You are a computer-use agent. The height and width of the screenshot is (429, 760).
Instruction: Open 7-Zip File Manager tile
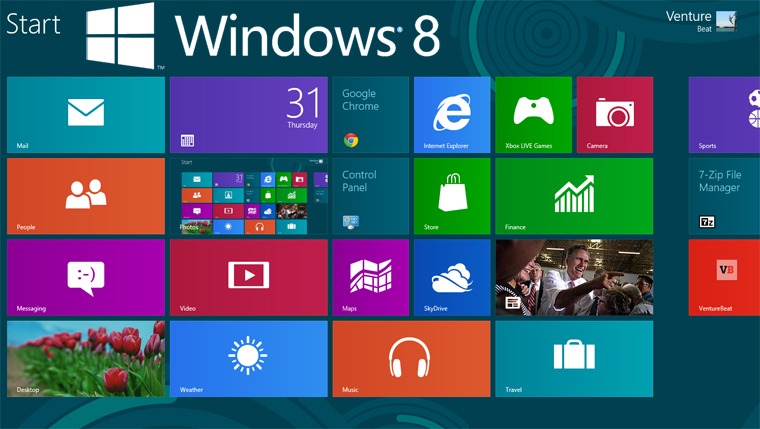724,196
